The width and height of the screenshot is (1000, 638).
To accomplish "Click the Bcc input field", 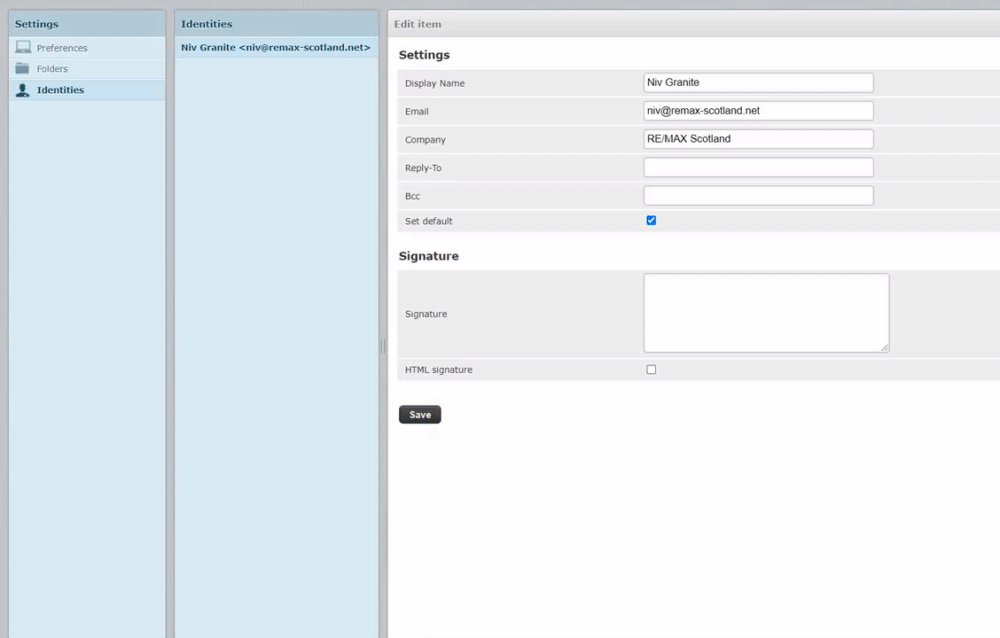I will [x=757, y=195].
